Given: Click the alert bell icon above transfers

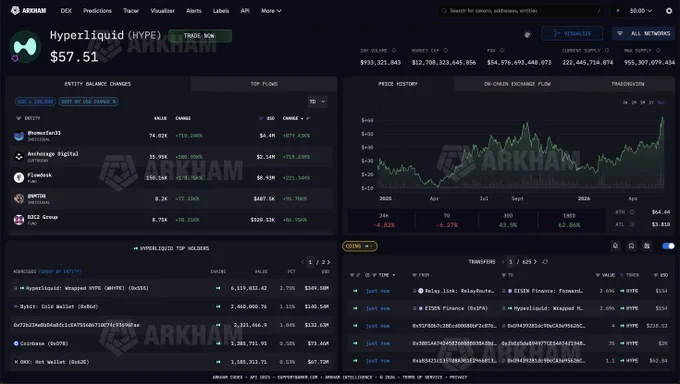Looking at the screenshot, I should pyautogui.click(x=615, y=246).
